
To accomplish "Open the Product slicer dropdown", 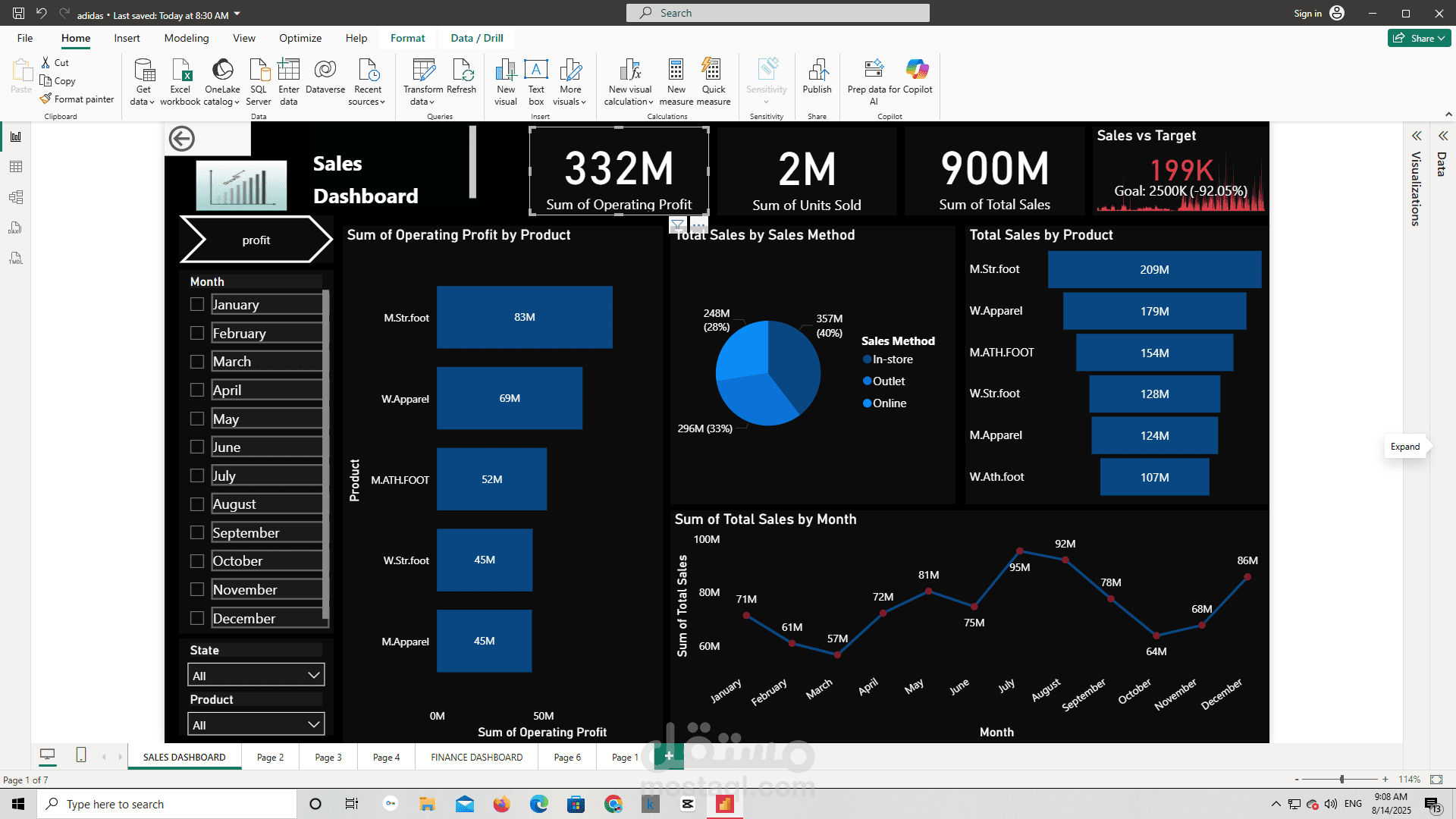I will tap(256, 724).
